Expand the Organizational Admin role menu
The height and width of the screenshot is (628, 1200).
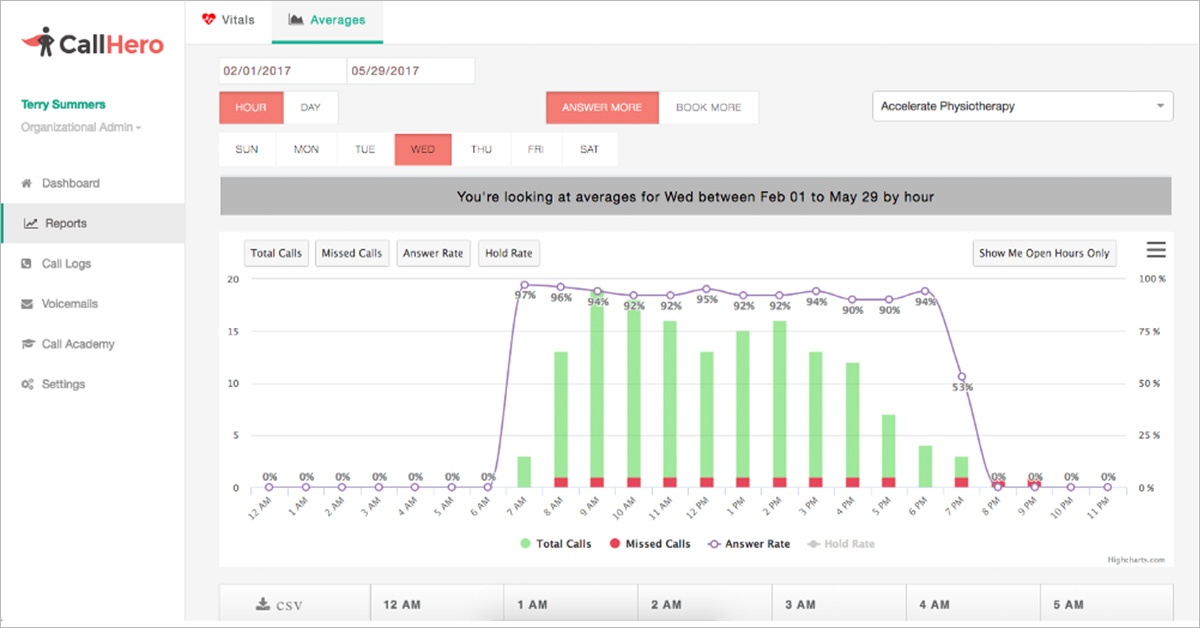click(x=81, y=127)
